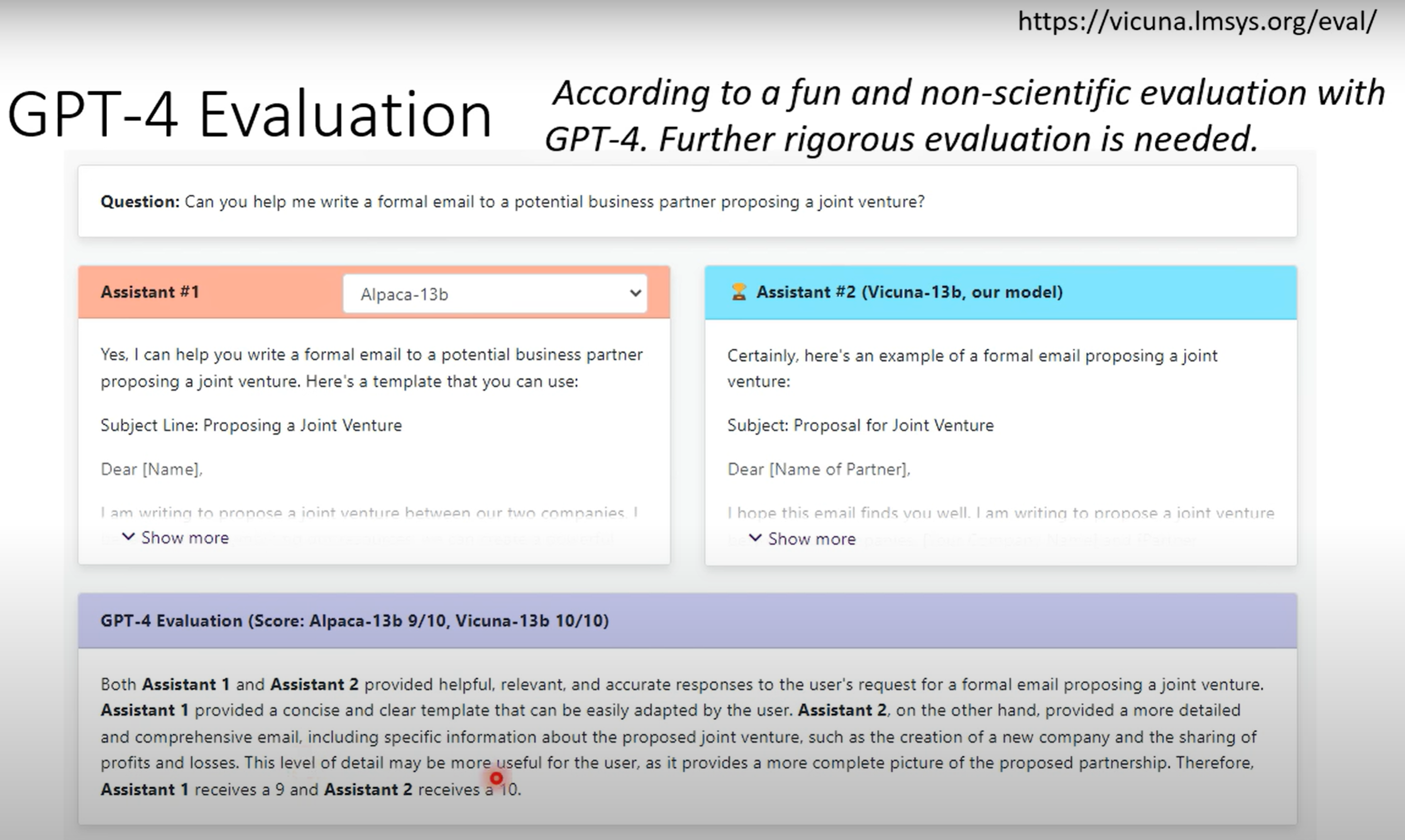Click the trophy icon next to Assistant #2
The image size is (1405, 840).
pos(738,292)
